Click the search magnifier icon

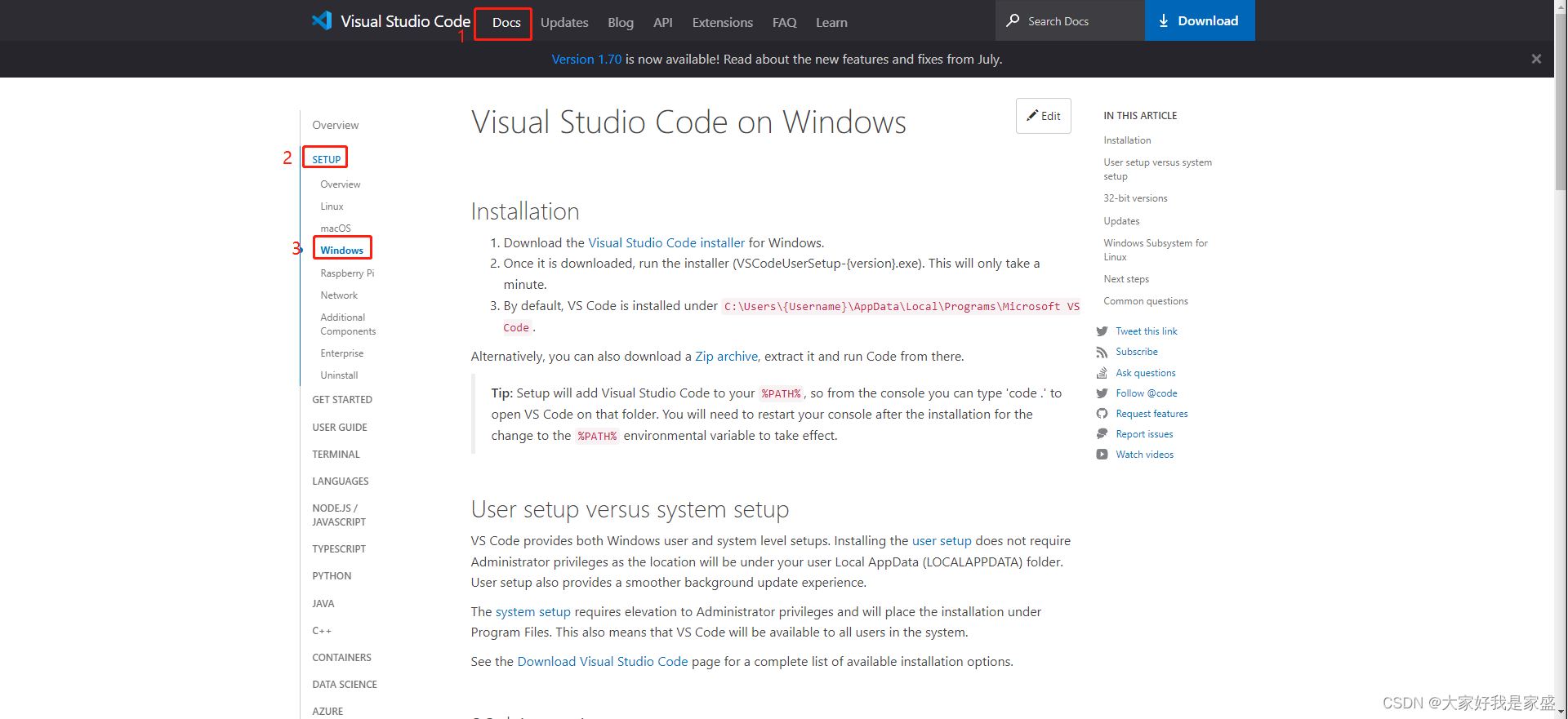[x=1013, y=20]
